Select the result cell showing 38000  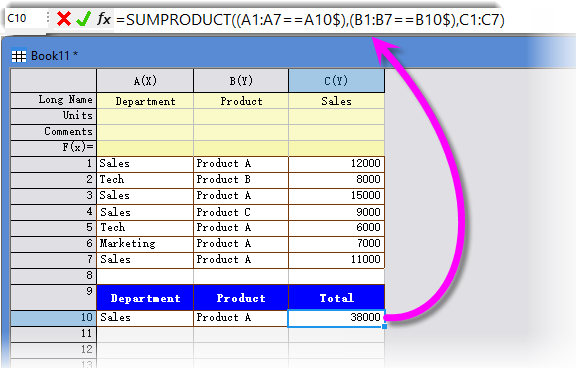336,318
